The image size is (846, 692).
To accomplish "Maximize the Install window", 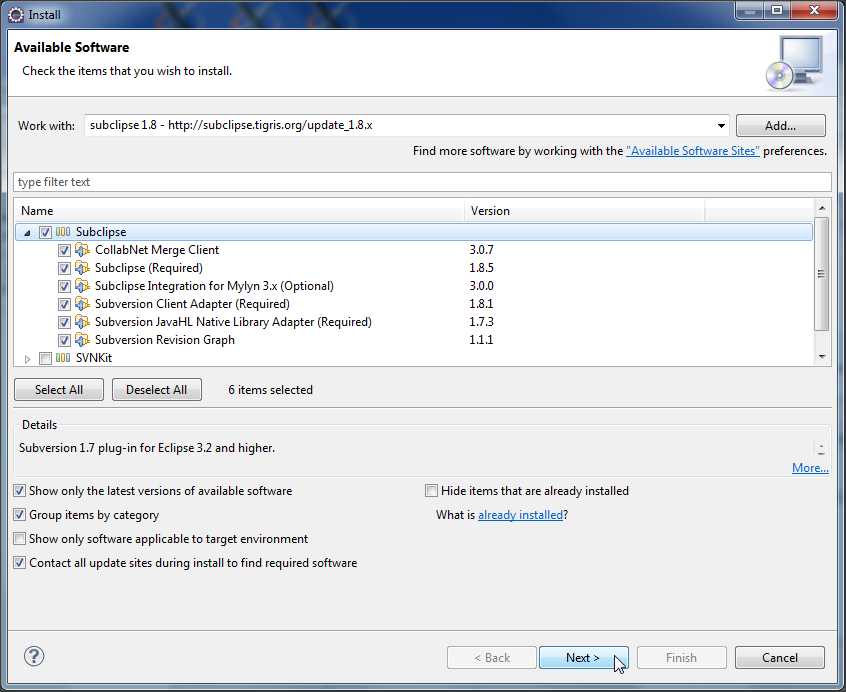I will pyautogui.click(x=776, y=10).
